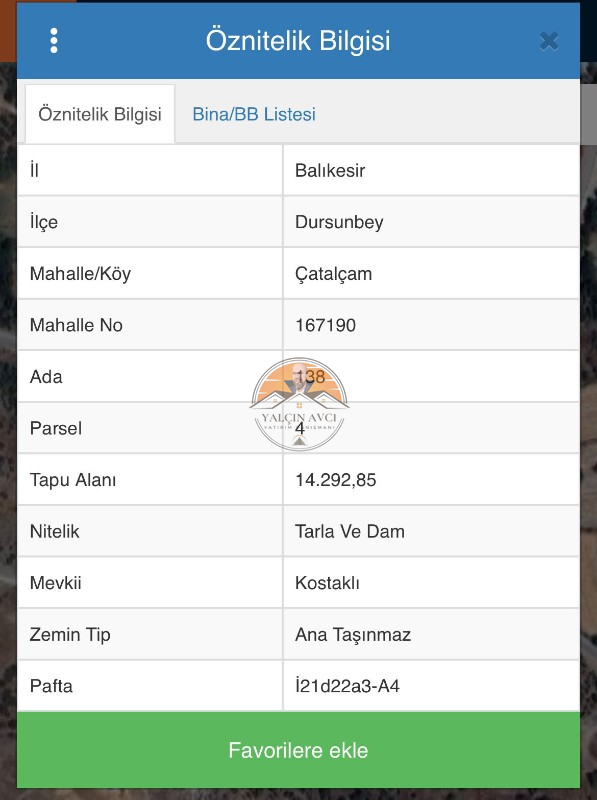Select the Çatalçam Mahalle/Köy value

tap(333, 274)
